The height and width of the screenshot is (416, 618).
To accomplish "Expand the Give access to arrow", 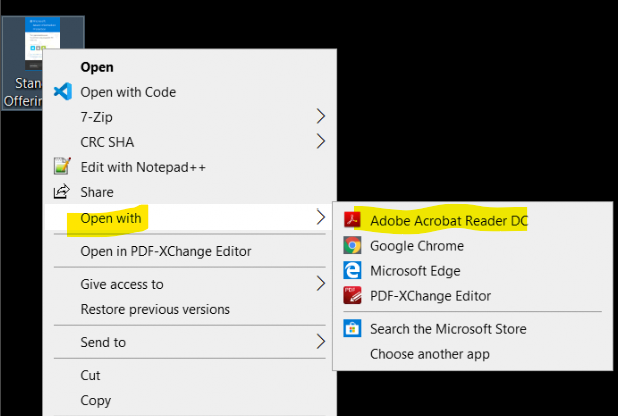I will click(321, 284).
